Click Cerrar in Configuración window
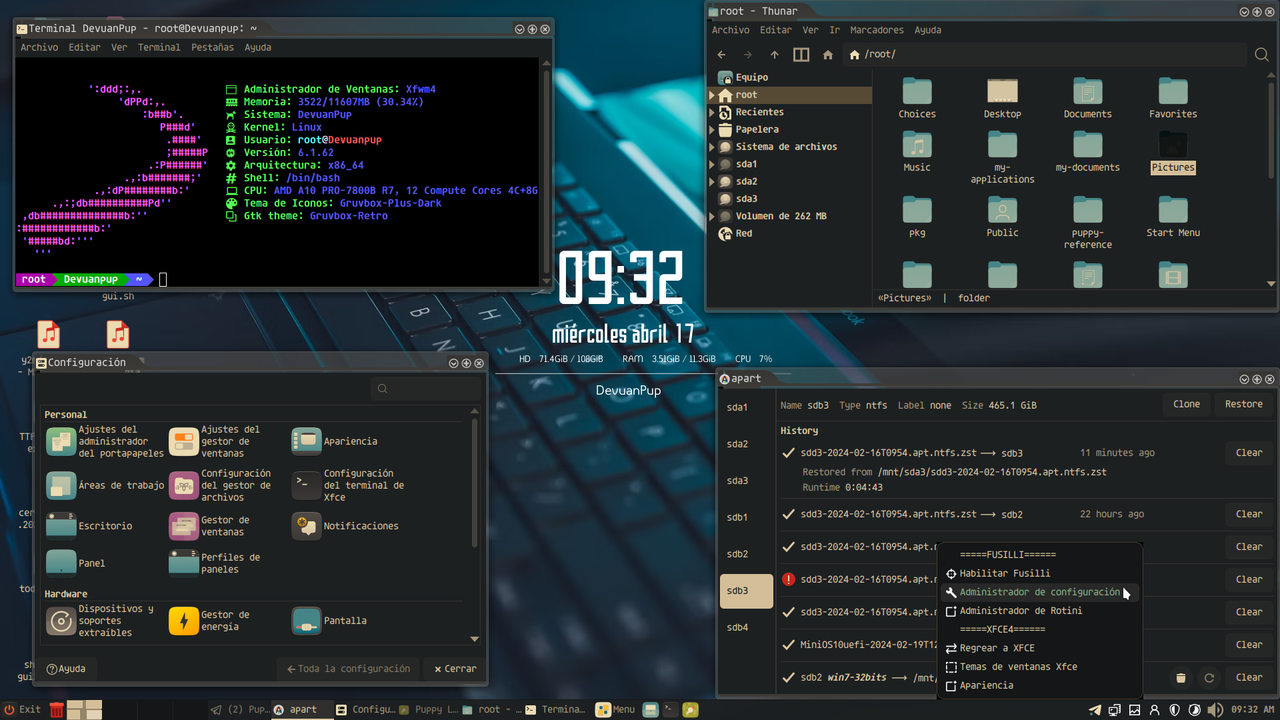Image resolution: width=1280 pixels, height=720 pixels. (455, 669)
